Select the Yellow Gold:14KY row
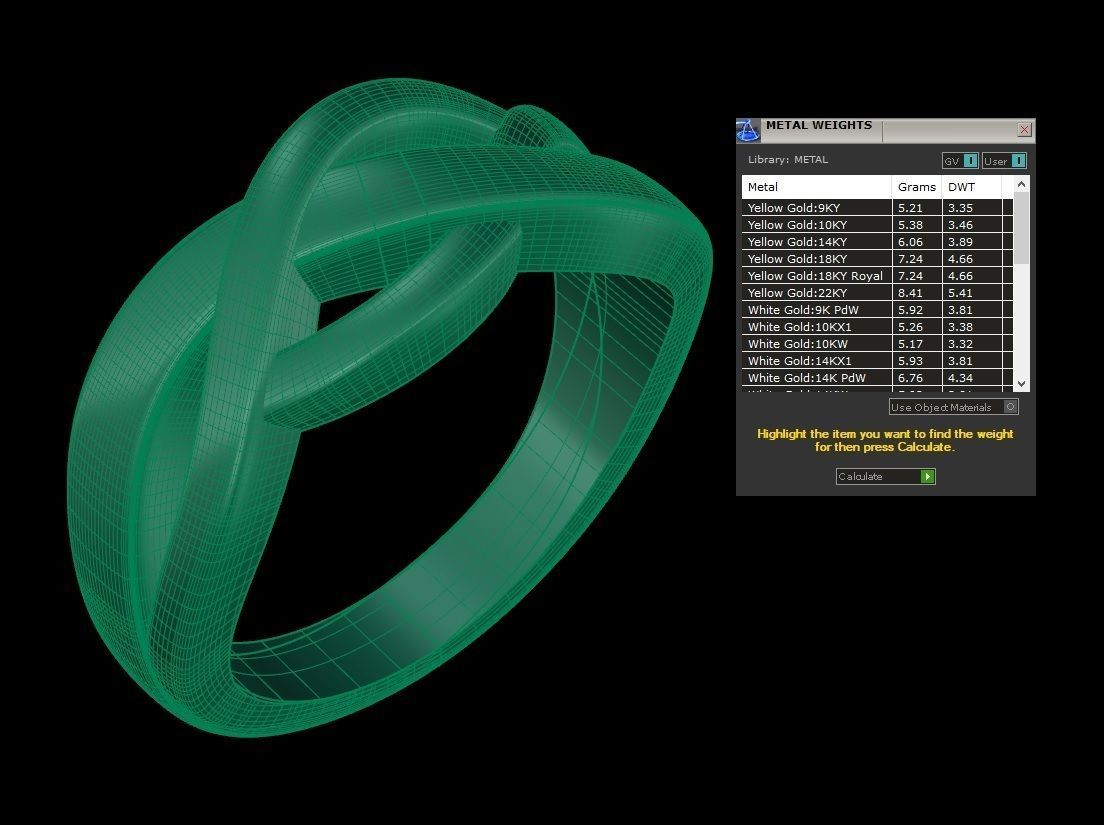Screen dimensions: 1104x825 point(877,241)
